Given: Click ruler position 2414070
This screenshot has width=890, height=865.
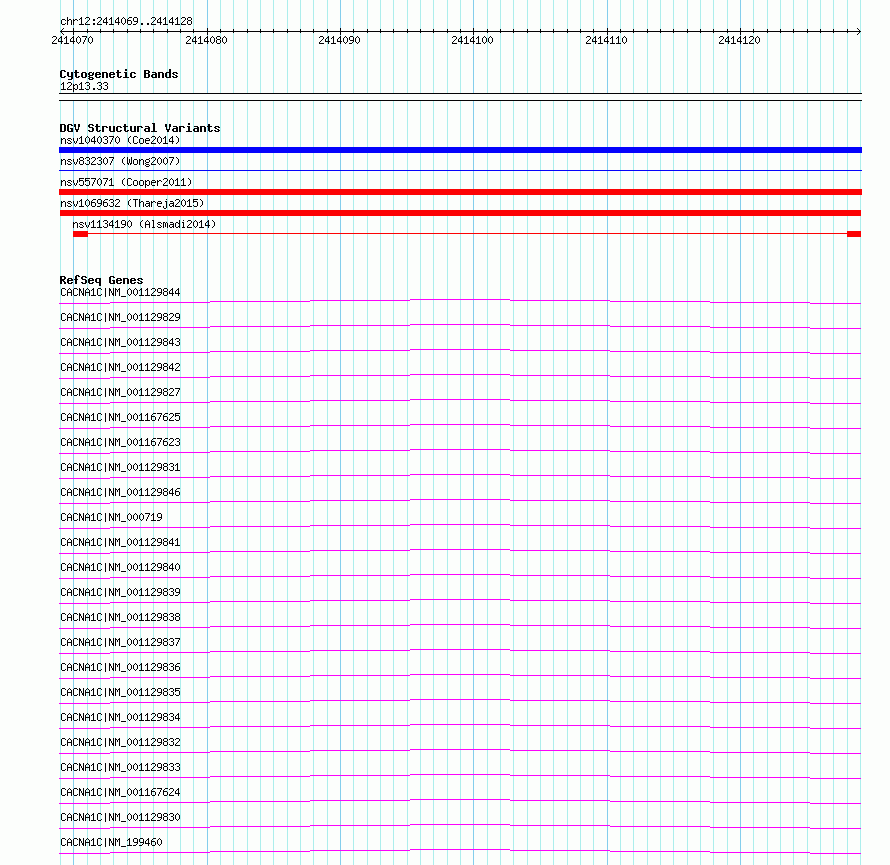Looking at the screenshot, I should 72,40.
